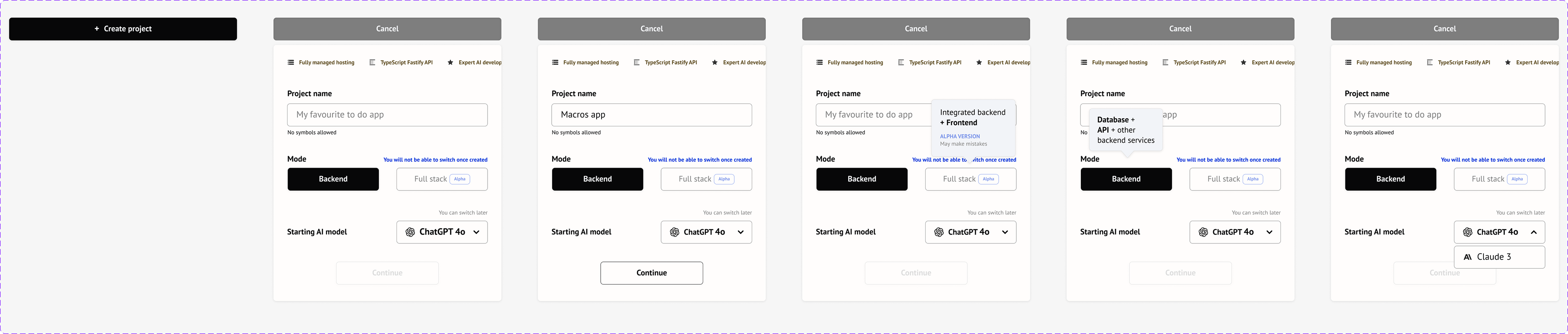This screenshot has width=1568, height=334.
Task: Click the TypeScript Fastify API icon above Macros app
Action: click(637, 62)
